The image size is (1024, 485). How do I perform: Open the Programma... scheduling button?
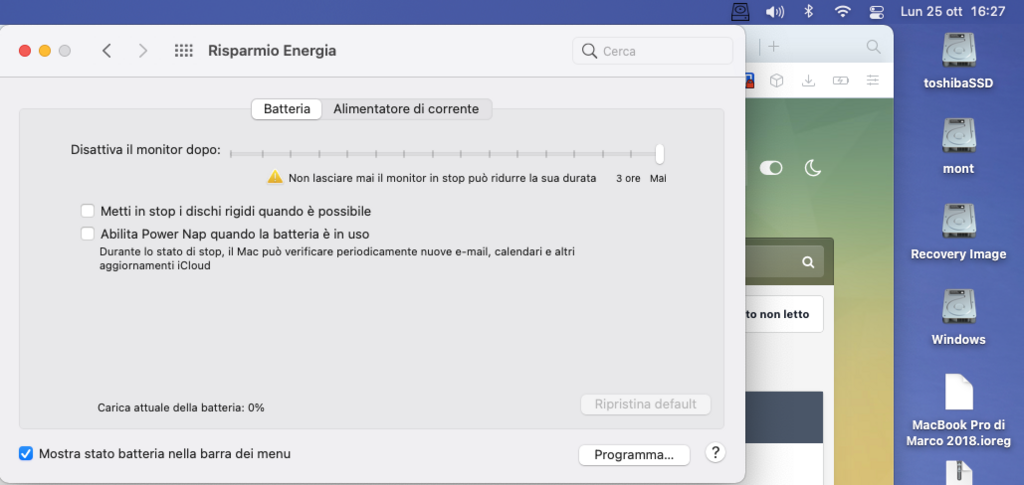coord(634,455)
